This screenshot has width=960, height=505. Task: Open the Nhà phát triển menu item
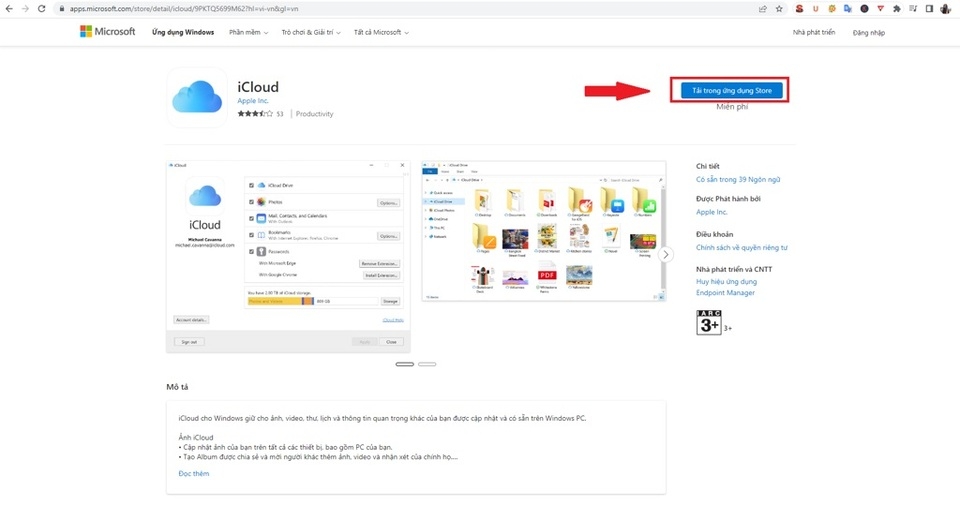[x=813, y=32]
